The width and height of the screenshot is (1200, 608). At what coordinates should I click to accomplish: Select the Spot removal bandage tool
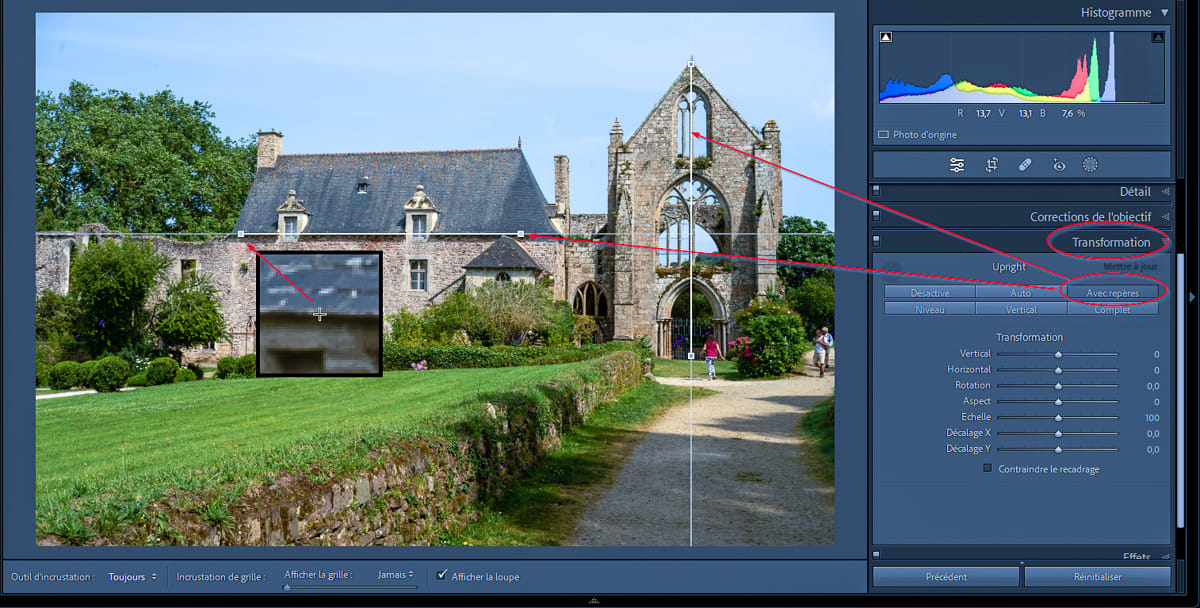click(x=1025, y=165)
